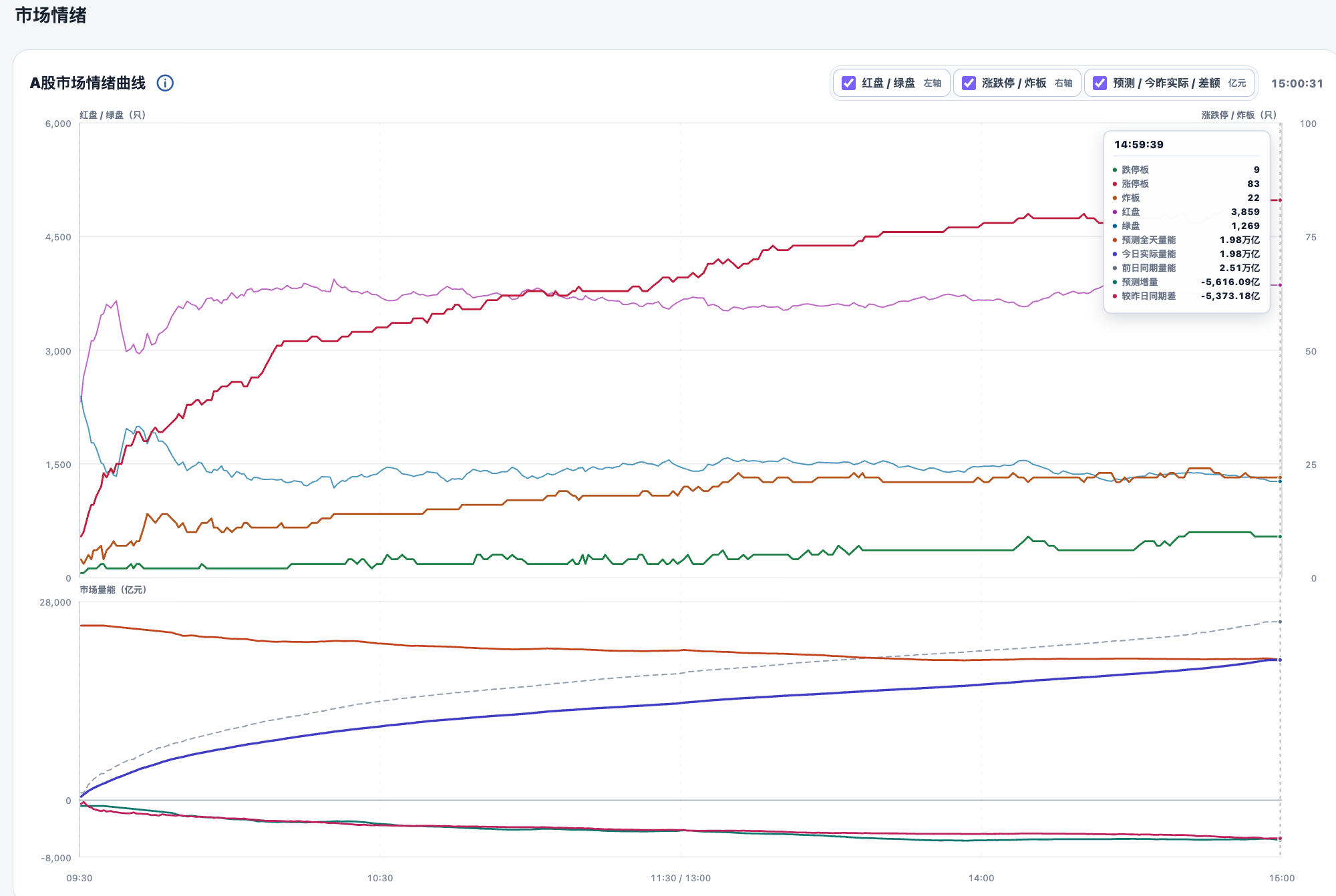Click the 红盘 value 3,859
The image size is (1336, 896).
[x=1245, y=212]
